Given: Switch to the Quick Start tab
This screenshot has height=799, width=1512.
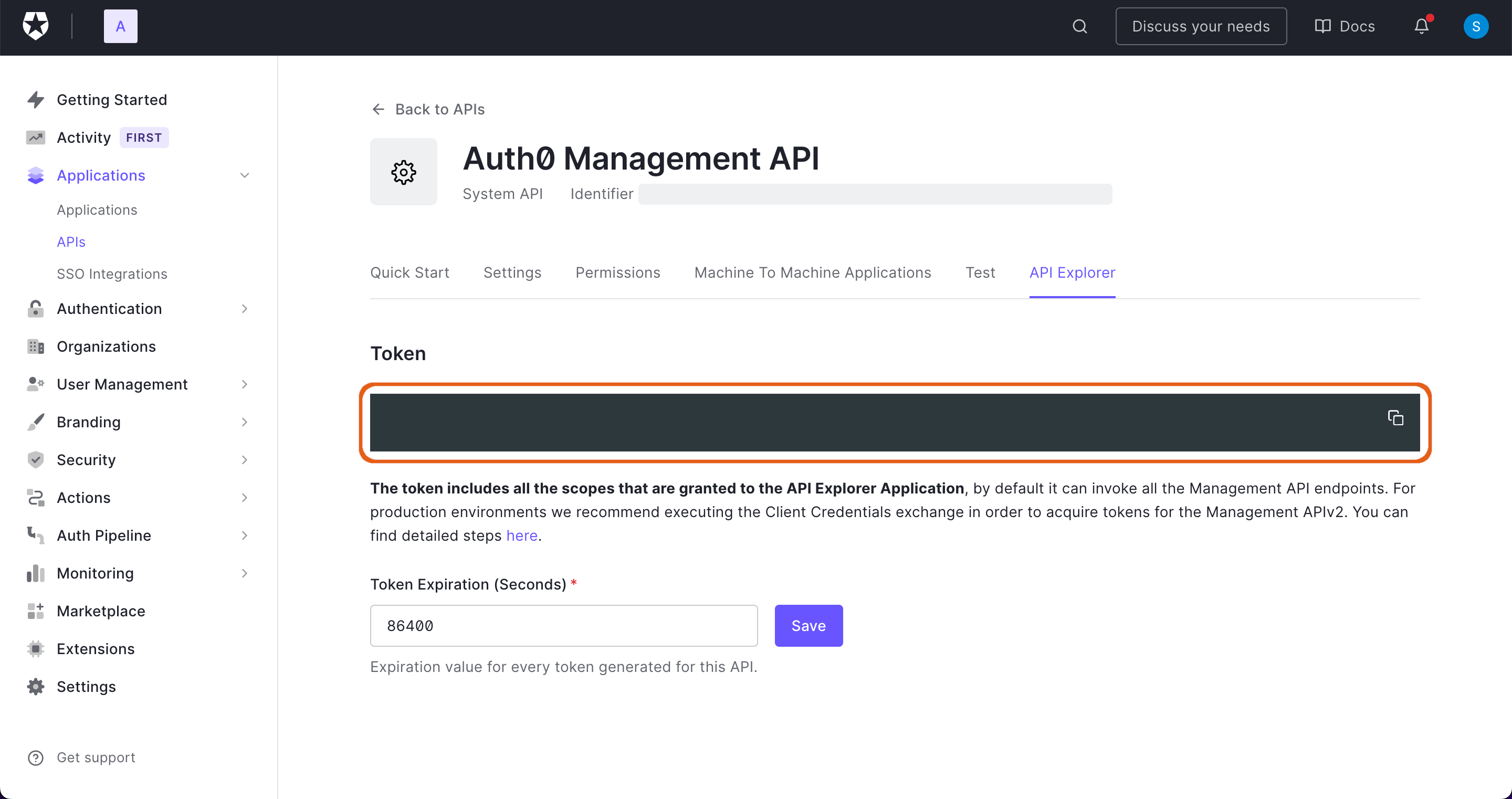Looking at the screenshot, I should [409, 272].
